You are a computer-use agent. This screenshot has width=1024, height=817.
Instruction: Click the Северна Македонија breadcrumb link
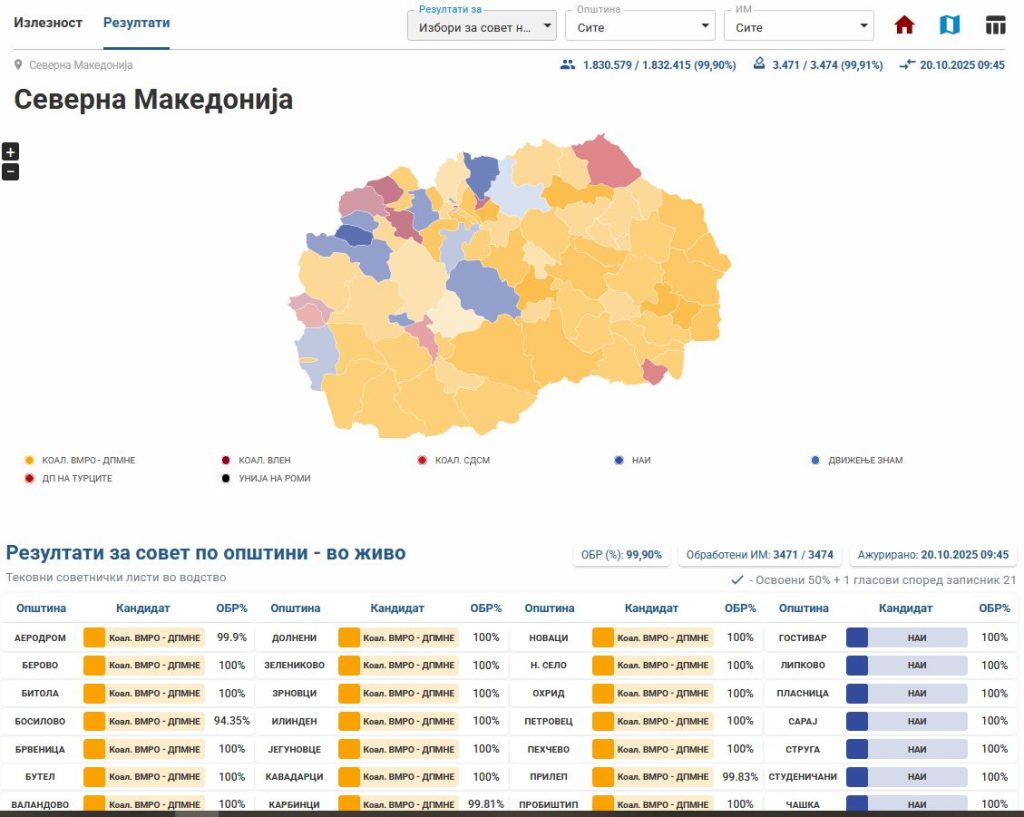point(80,65)
